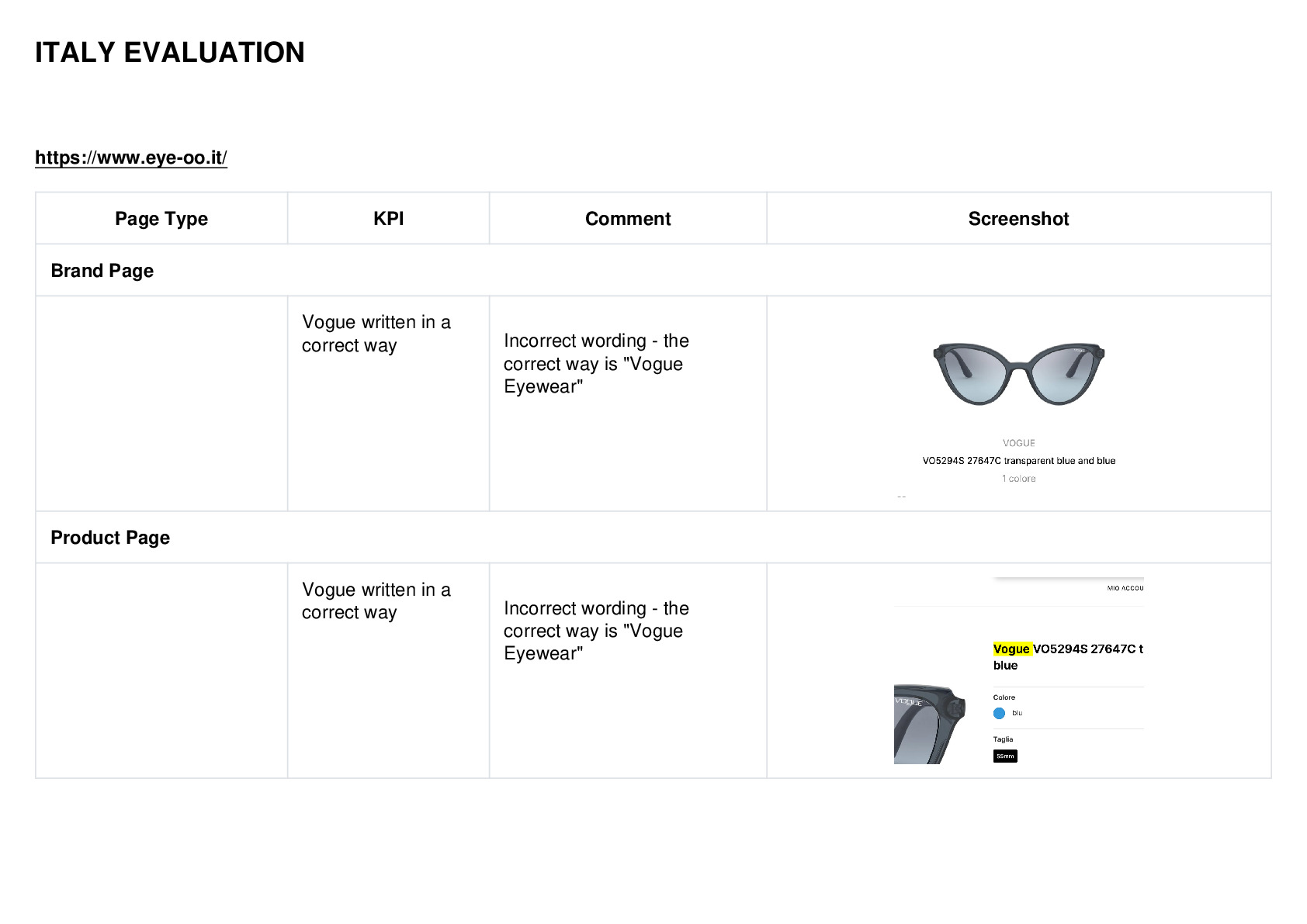Image resolution: width=1307 pixels, height=924 pixels.
Task: Click the Product Page section row
Action: click(x=653, y=537)
